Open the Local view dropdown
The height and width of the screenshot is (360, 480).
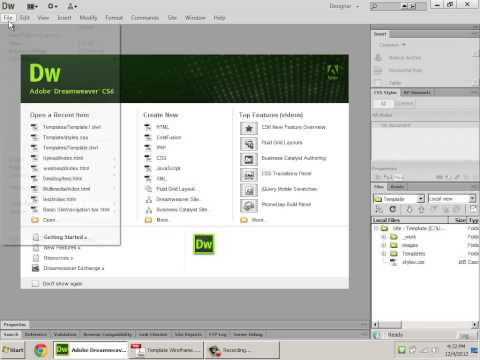472,199
